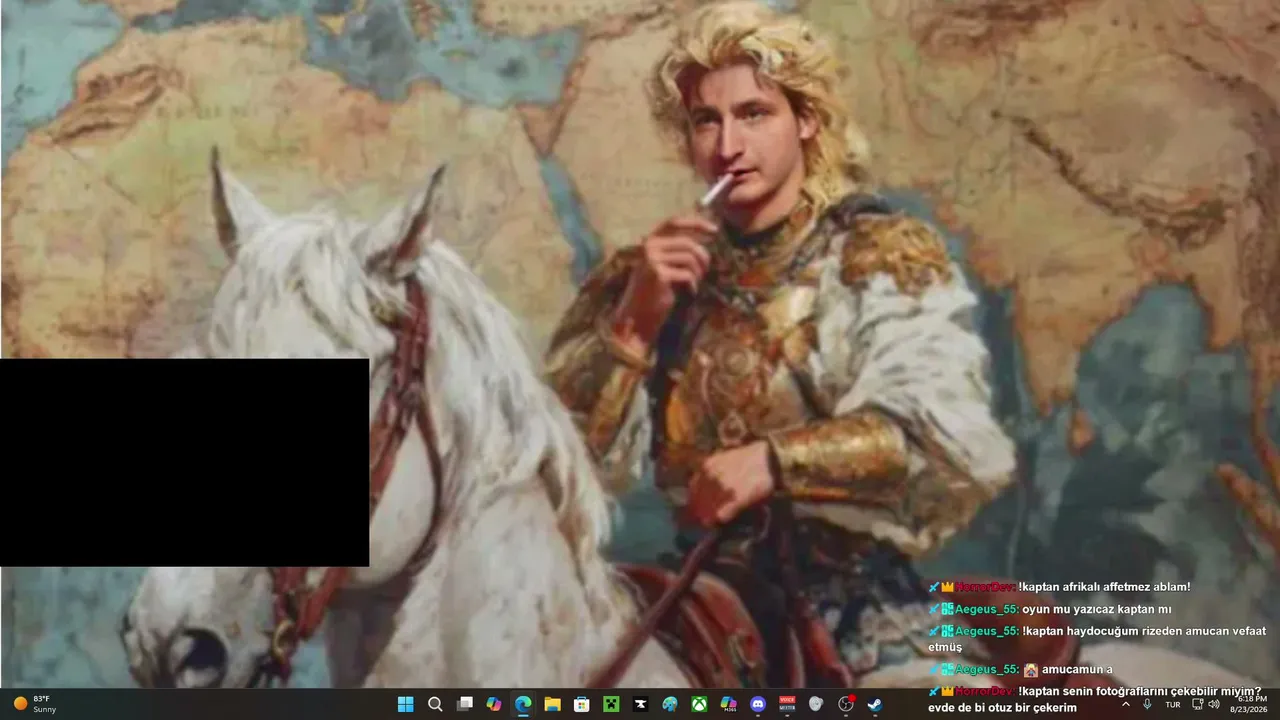The height and width of the screenshot is (720, 1280).
Task: Click the chat text "amucamun a"
Action: pyautogui.click(x=1077, y=669)
